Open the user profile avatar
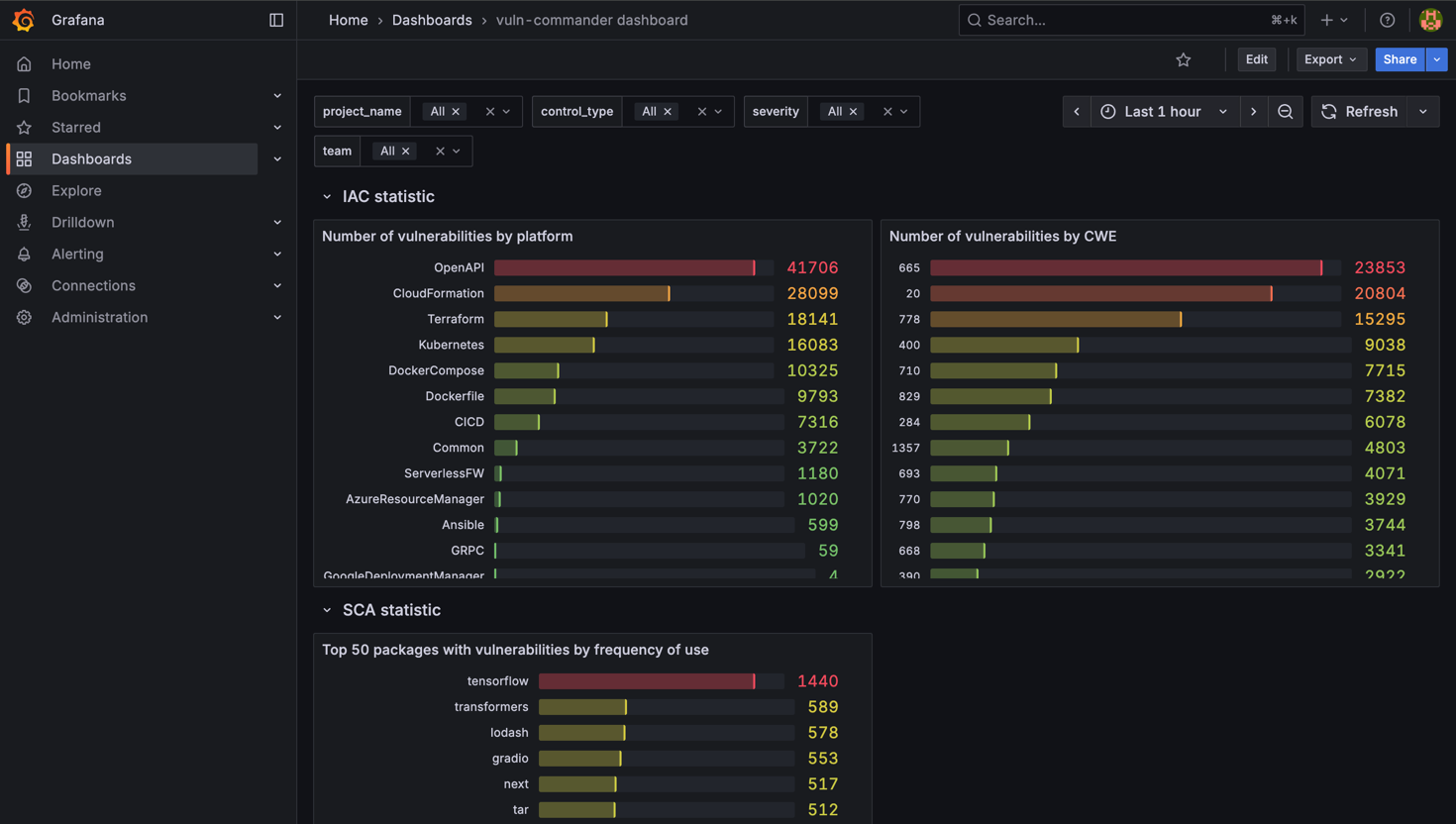 1430,20
